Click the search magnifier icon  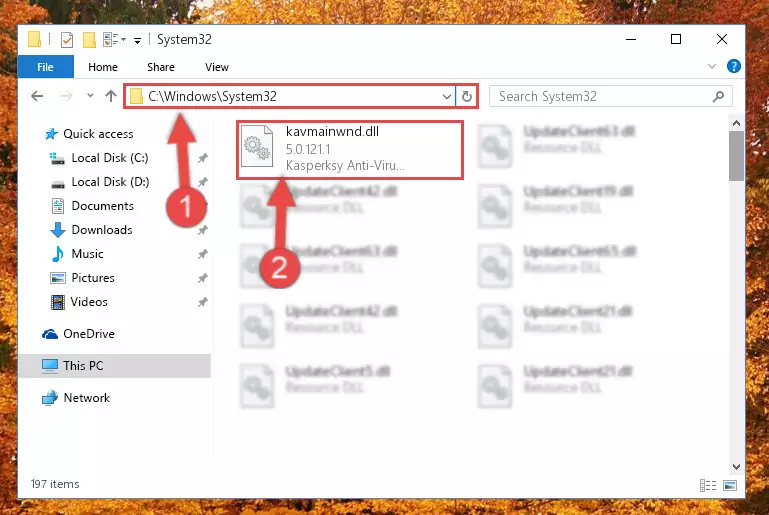click(718, 97)
